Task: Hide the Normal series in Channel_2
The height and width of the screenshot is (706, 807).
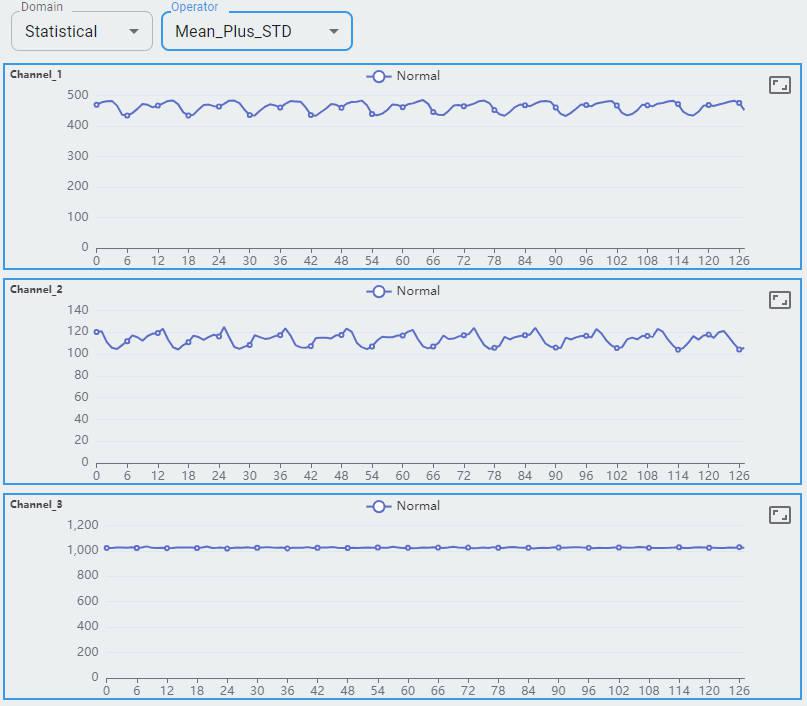Action: [403, 291]
